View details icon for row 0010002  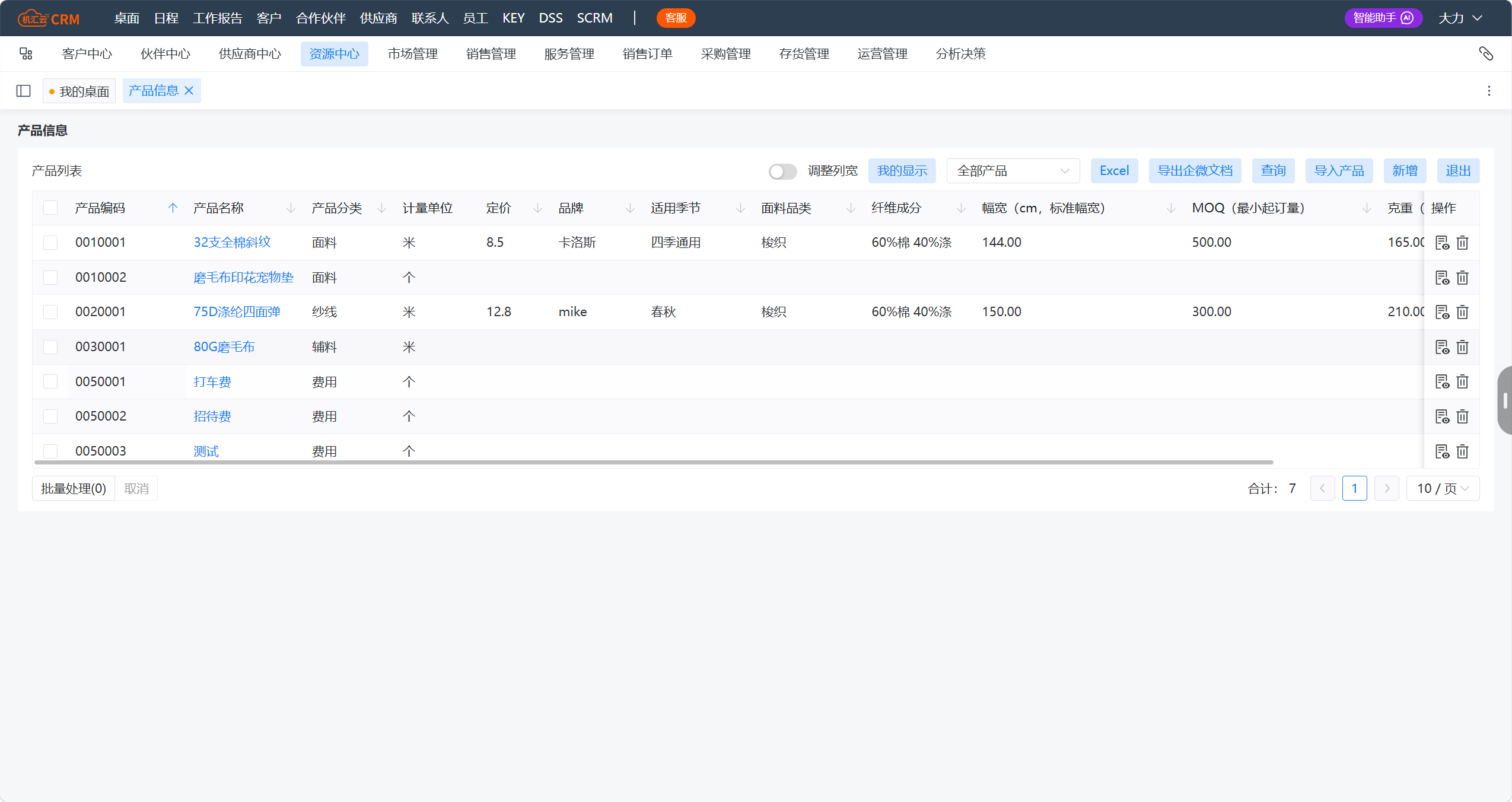(1442, 278)
